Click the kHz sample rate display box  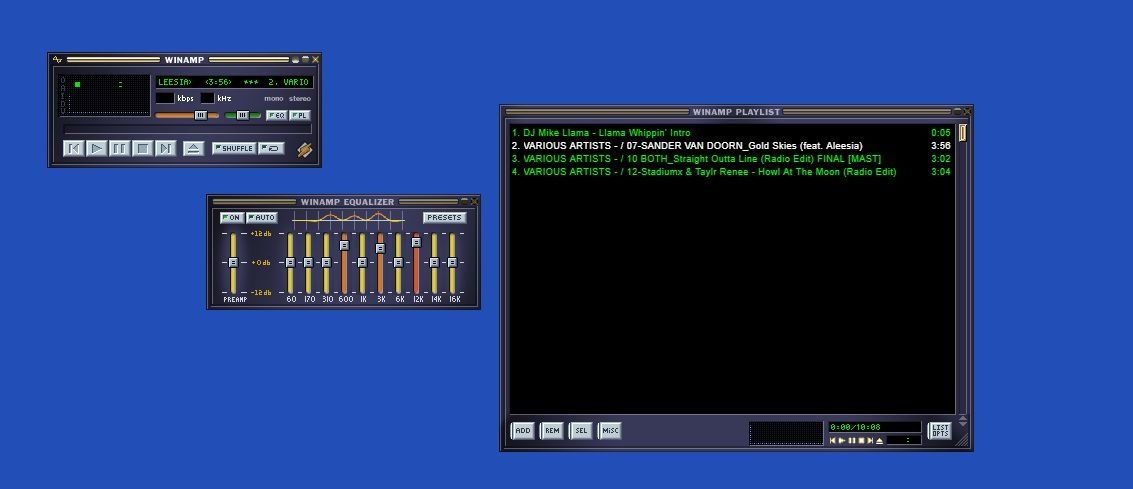click(207, 98)
